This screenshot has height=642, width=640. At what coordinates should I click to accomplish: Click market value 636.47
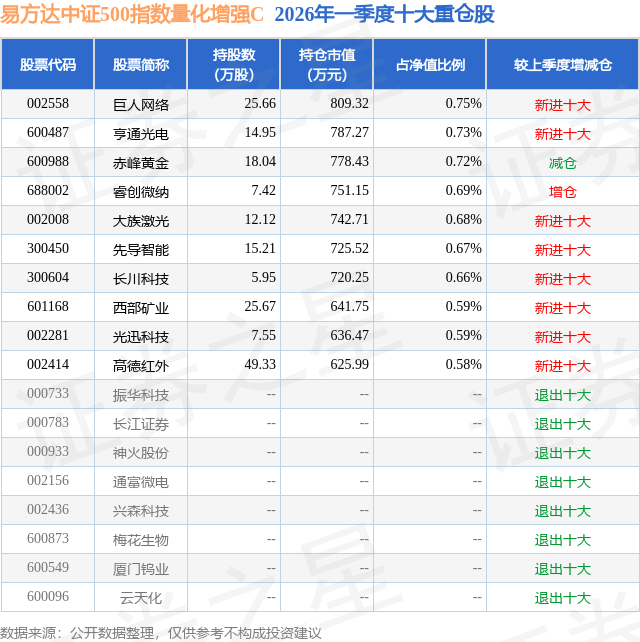pyautogui.click(x=350, y=335)
